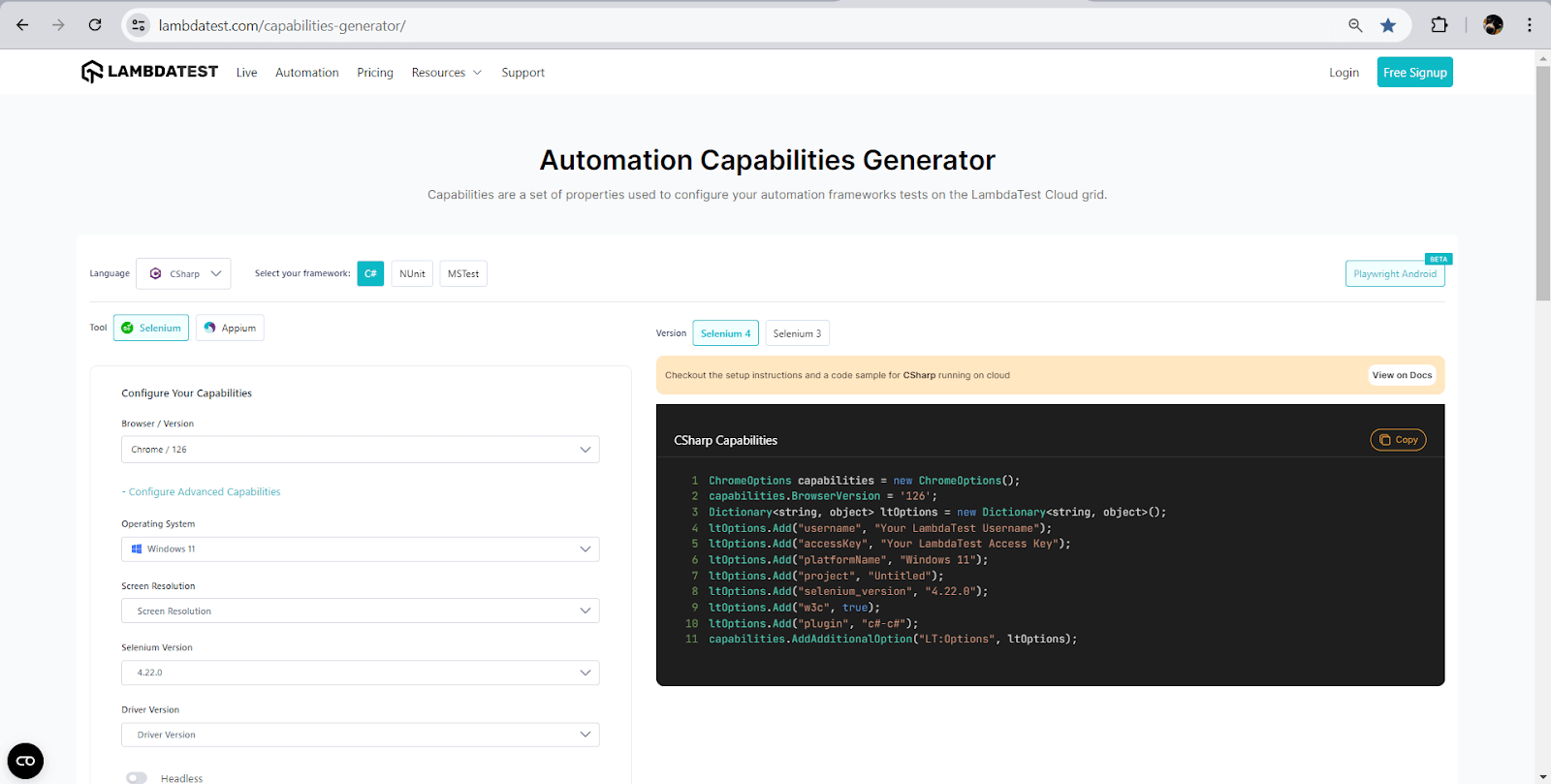
Task: Click the browser back arrow
Action: pos(22,25)
